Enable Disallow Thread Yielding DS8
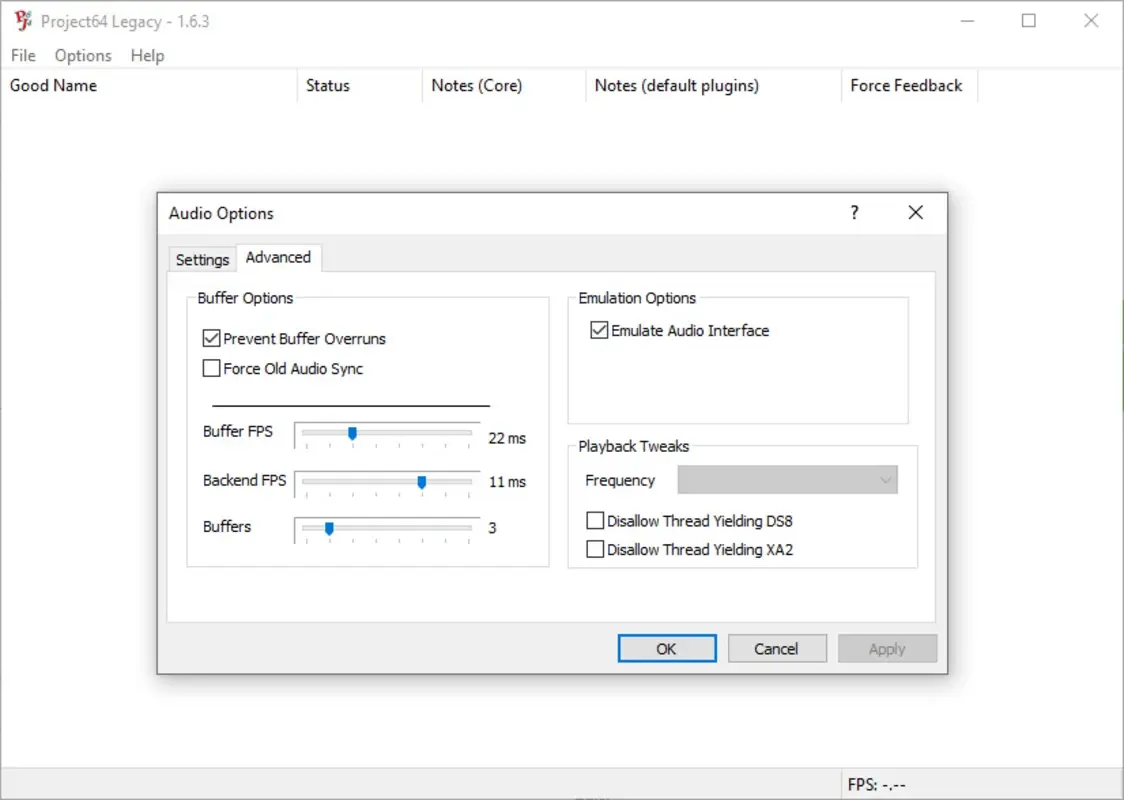 point(595,520)
